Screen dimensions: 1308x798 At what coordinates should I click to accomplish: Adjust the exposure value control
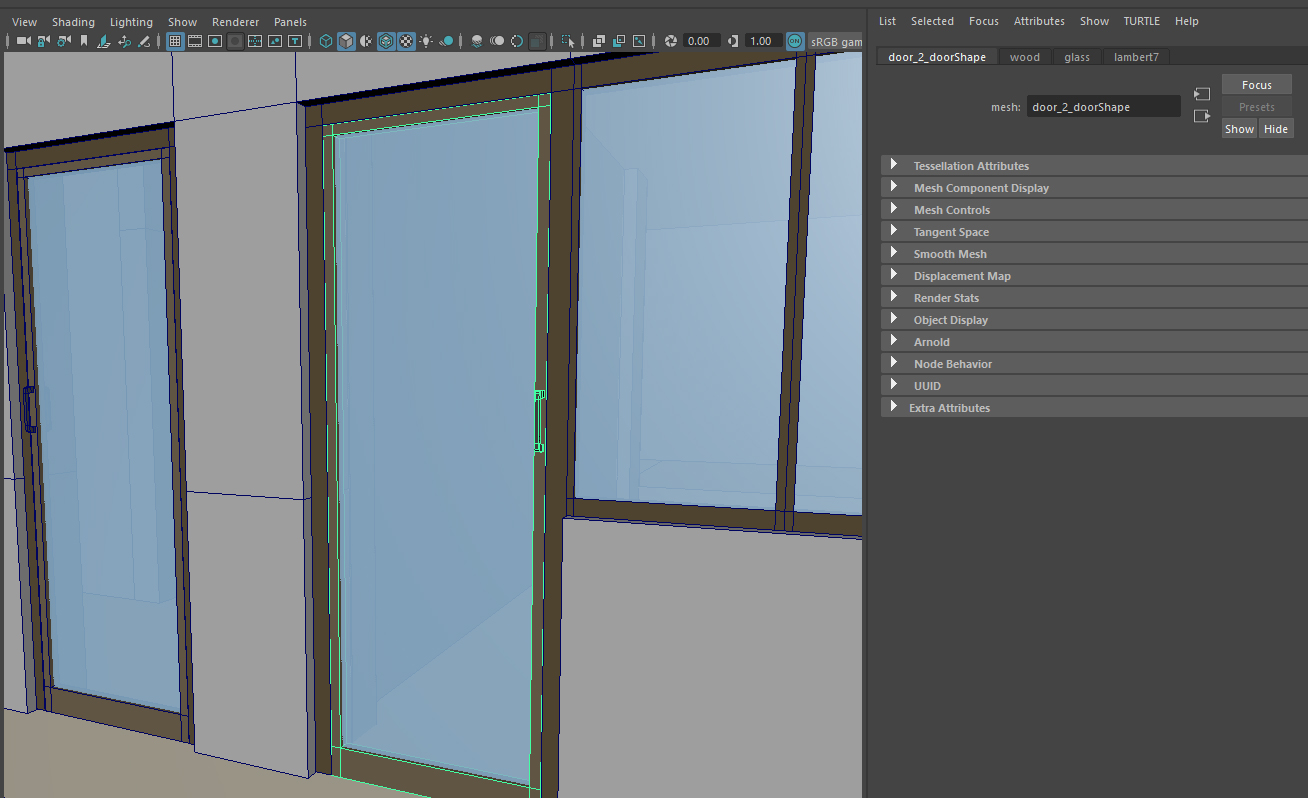click(x=700, y=41)
